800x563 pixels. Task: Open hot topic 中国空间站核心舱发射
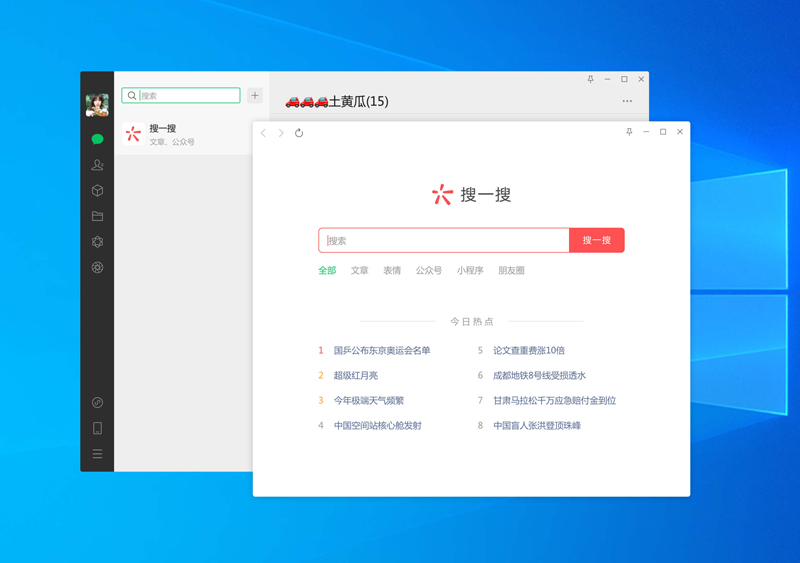(x=378, y=426)
